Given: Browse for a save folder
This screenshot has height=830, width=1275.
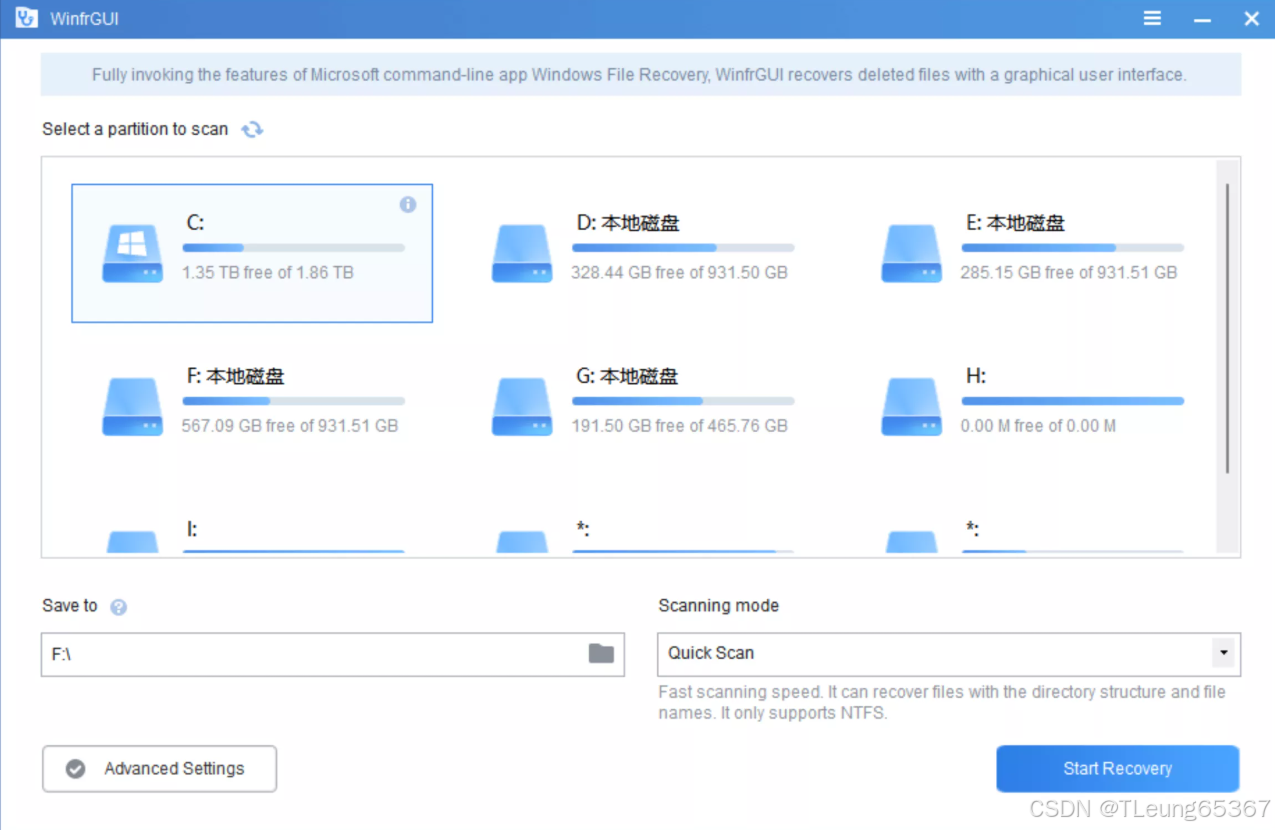Looking at the screenshot, I should coord(601,654).
